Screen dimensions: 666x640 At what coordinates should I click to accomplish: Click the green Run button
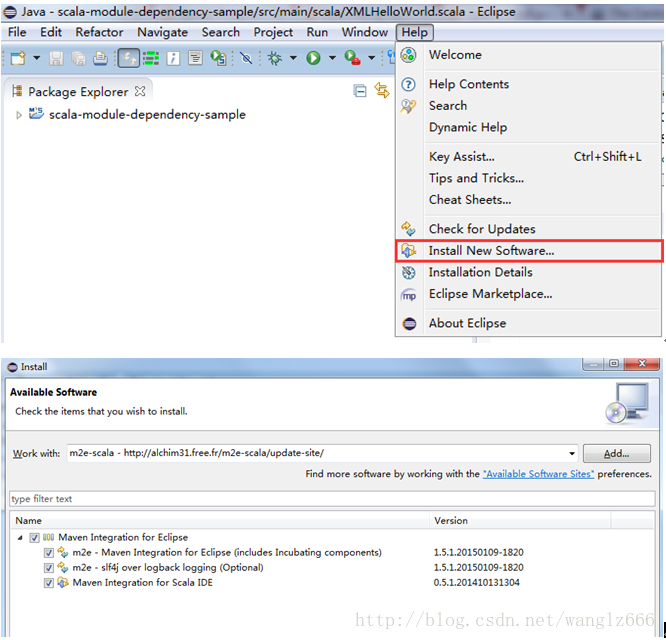click(313, 58)
